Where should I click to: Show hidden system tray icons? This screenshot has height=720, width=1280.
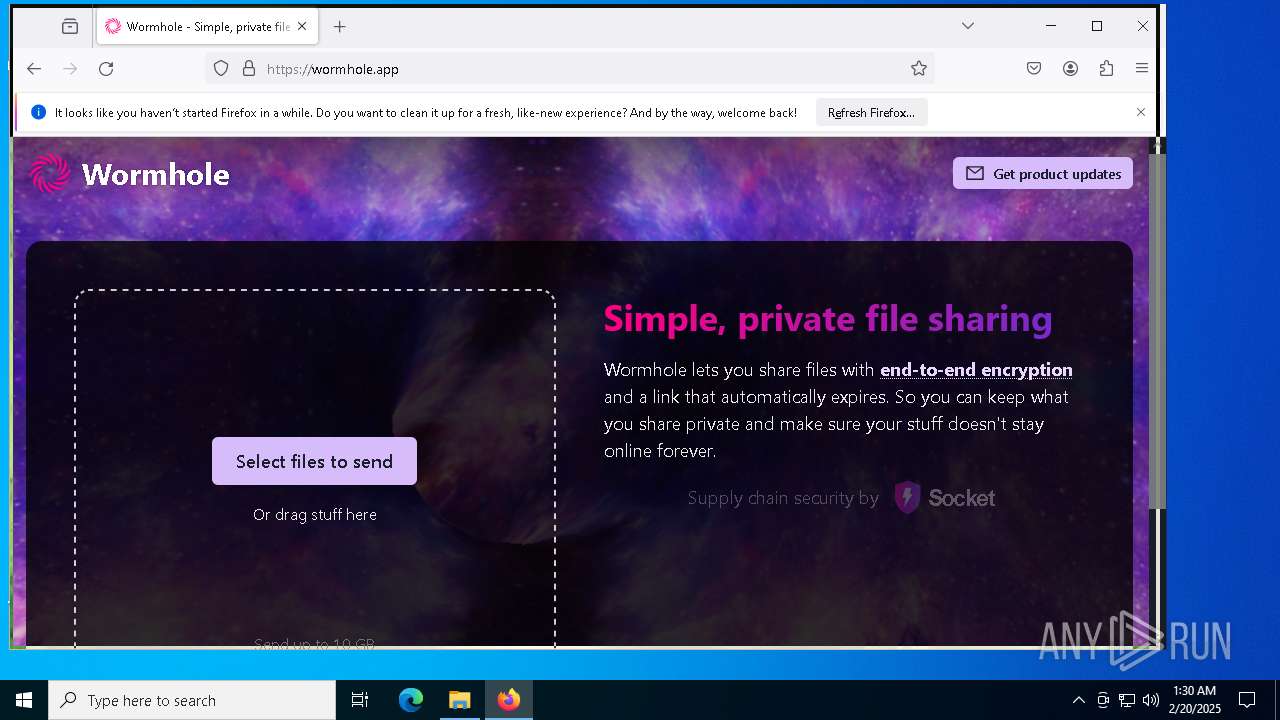1078,700
